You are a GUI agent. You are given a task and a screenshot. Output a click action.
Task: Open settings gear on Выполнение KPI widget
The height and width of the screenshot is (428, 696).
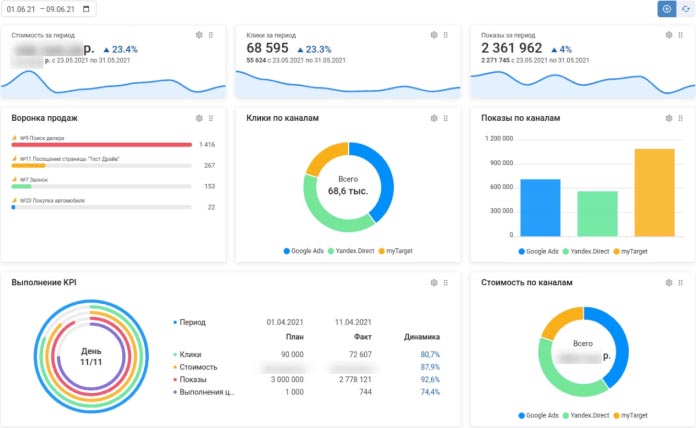coord(434,282)
